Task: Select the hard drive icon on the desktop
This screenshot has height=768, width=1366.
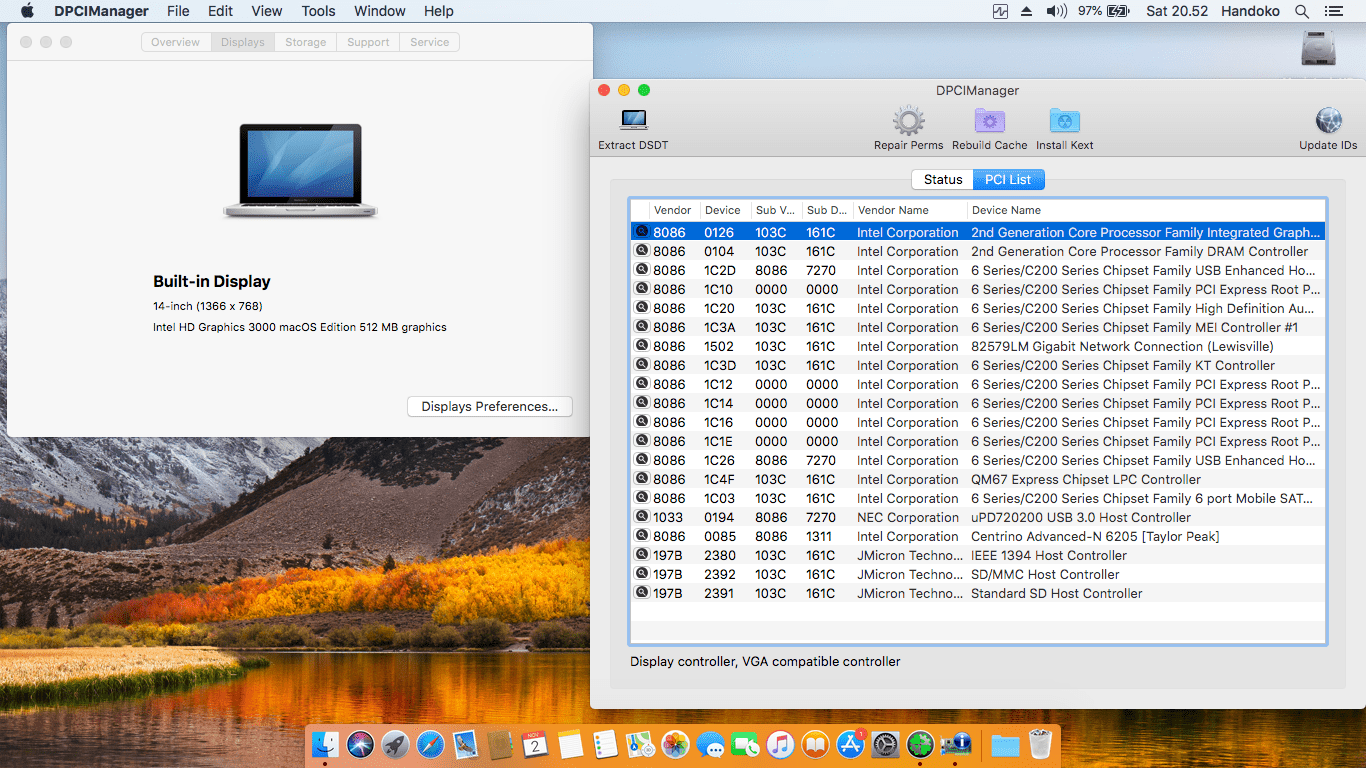Action: click(1319, 49)
